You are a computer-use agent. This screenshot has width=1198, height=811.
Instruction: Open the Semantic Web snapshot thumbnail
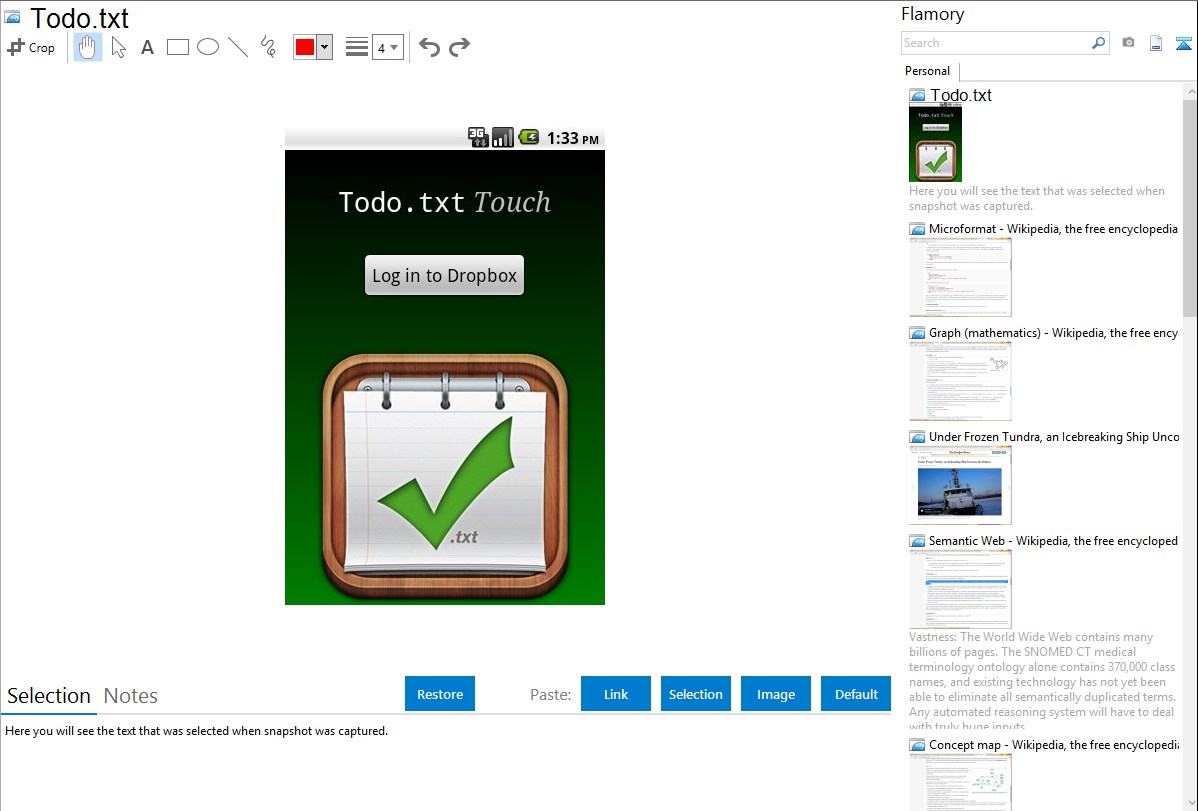coord(960,589)
